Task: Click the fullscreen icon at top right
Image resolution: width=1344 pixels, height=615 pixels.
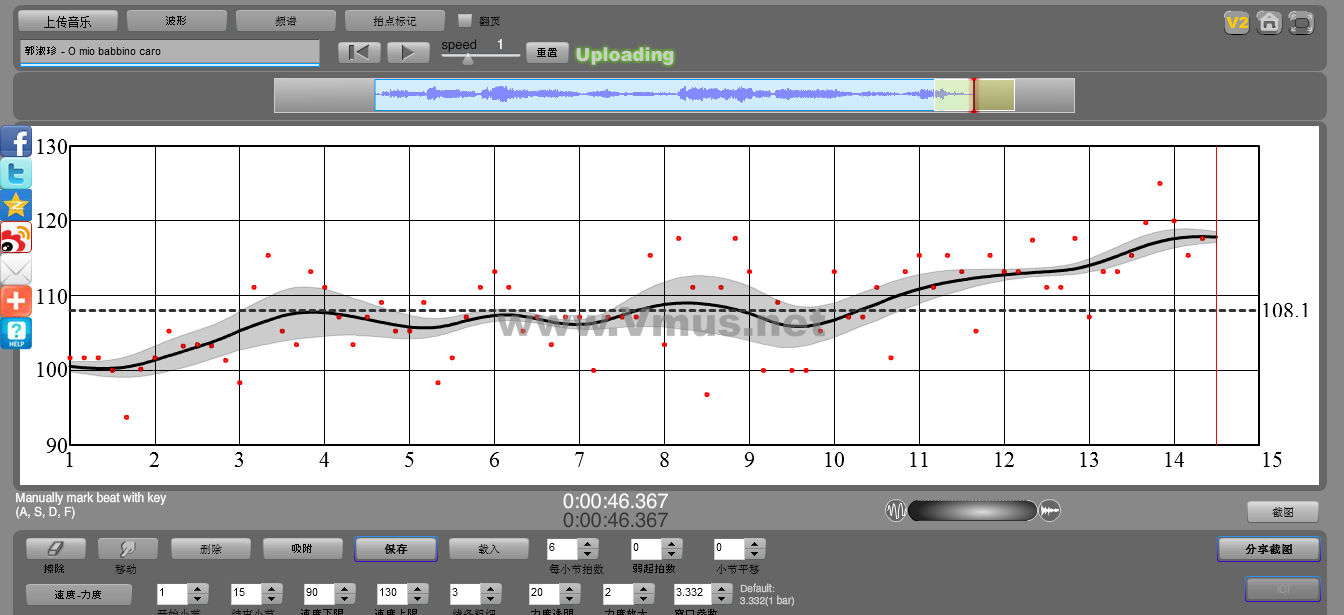Action: tap(1301, 22)
